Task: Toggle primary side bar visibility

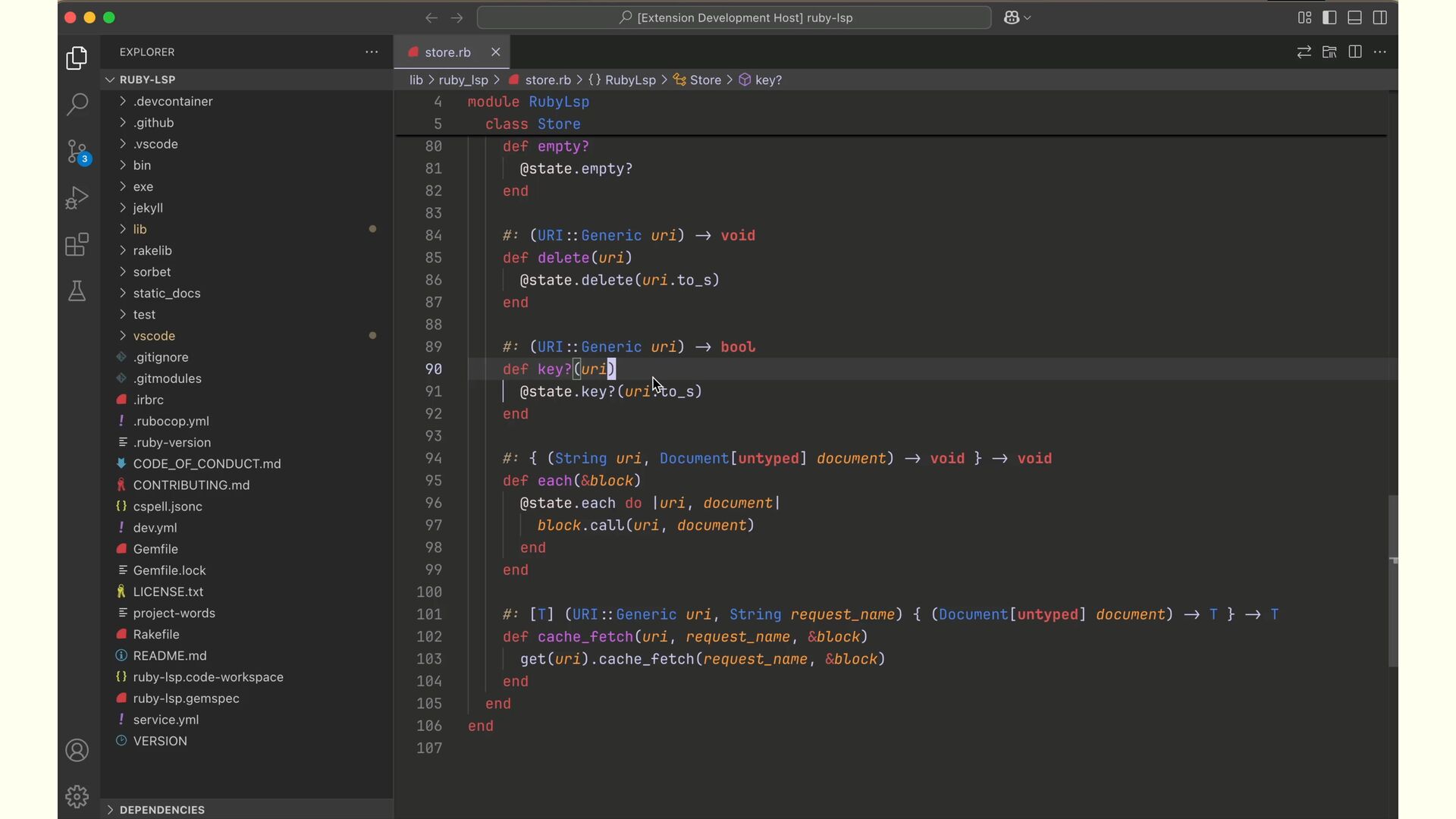Action: pos(1329,17)
